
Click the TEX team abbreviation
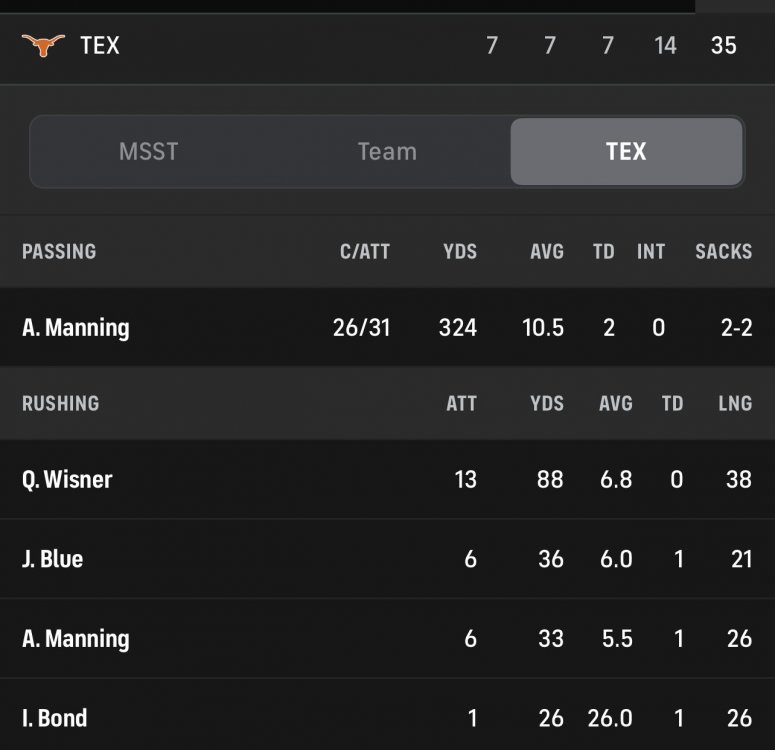point(100,46)
